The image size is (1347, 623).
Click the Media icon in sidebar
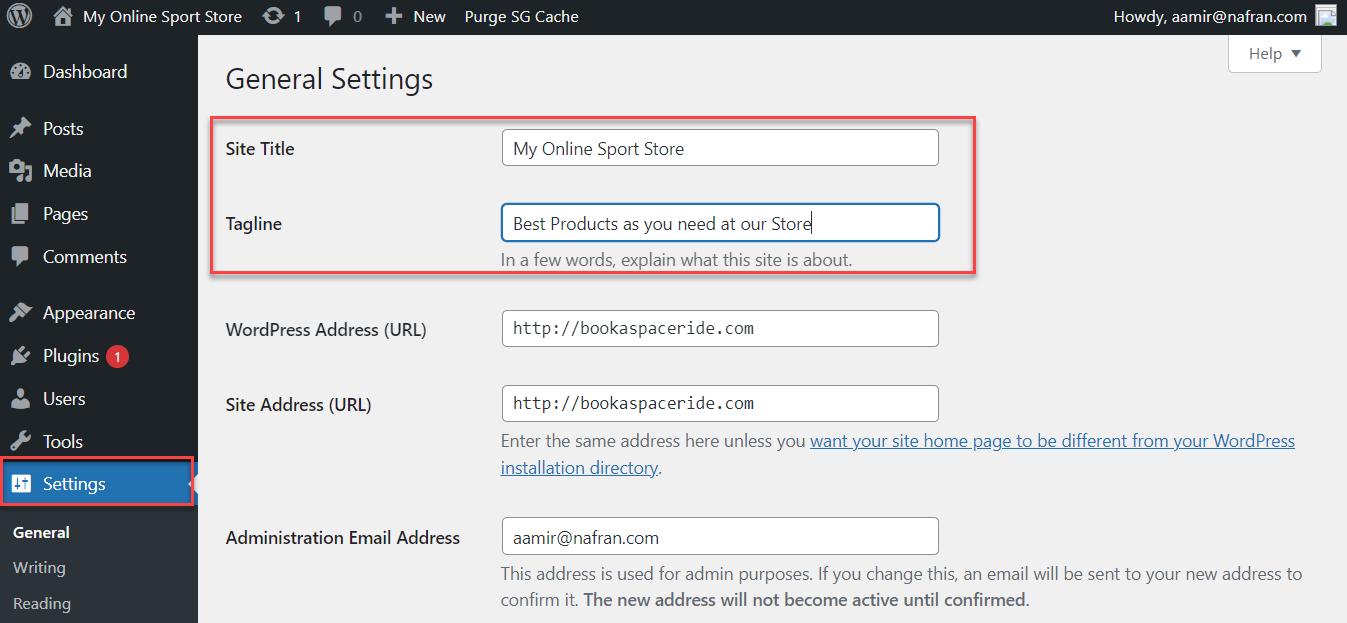point(20,171)
